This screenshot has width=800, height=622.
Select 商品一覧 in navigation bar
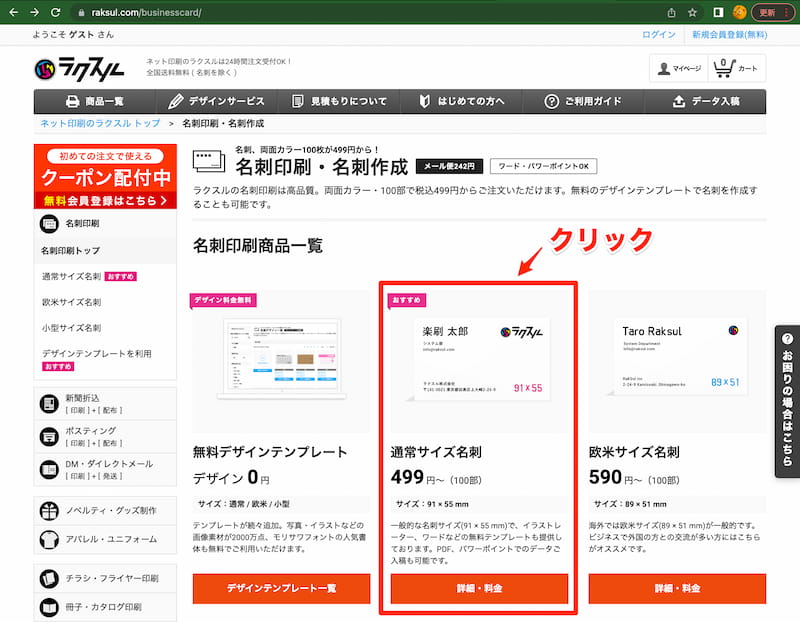94,101
